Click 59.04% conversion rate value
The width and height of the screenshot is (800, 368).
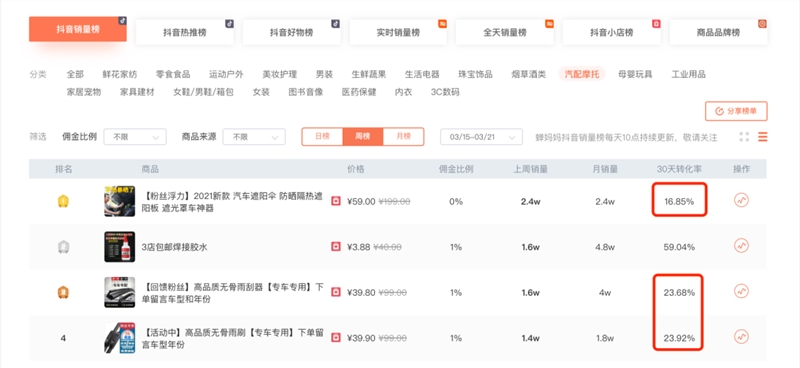(x=679, y=247)
